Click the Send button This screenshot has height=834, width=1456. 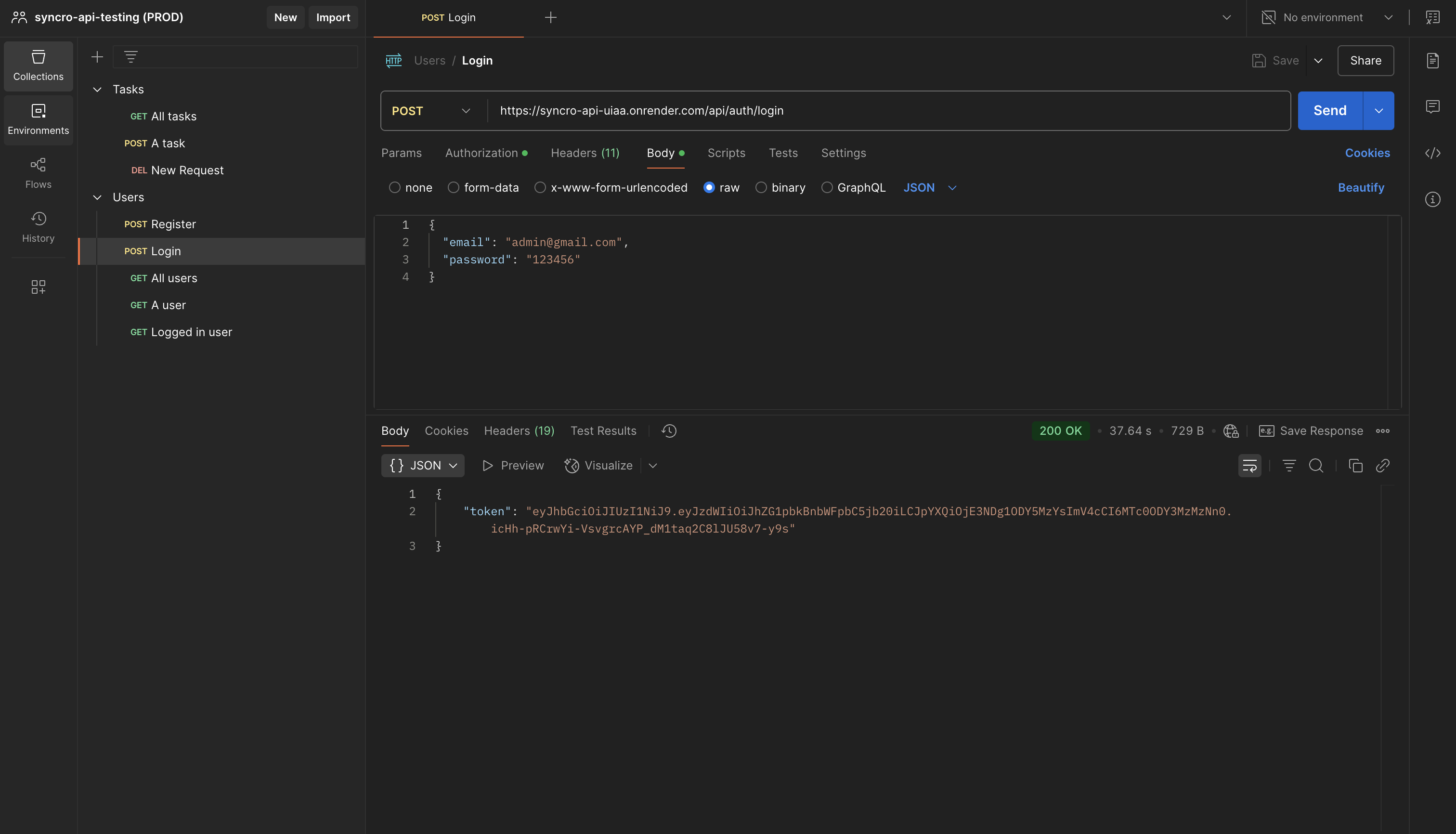pyautogui.click(x=1330, y=111)
